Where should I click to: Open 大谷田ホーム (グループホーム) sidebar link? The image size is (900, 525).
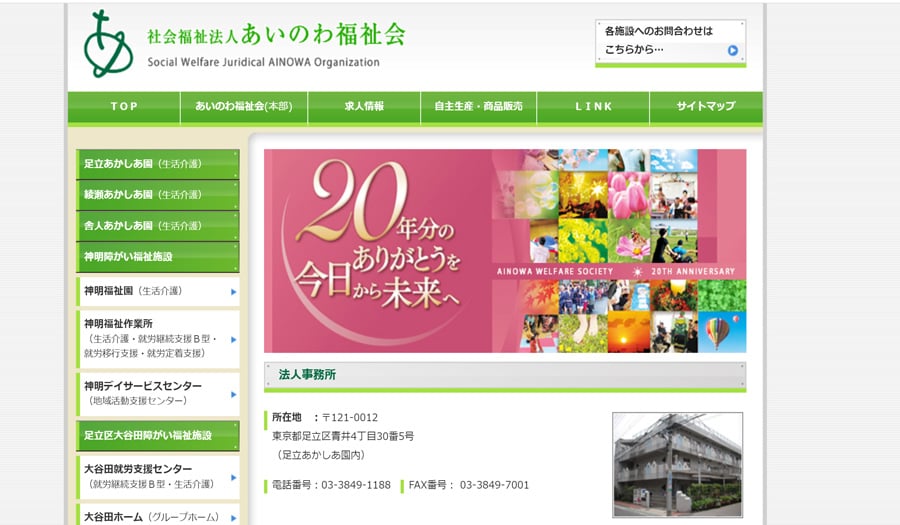click(158, 516)
